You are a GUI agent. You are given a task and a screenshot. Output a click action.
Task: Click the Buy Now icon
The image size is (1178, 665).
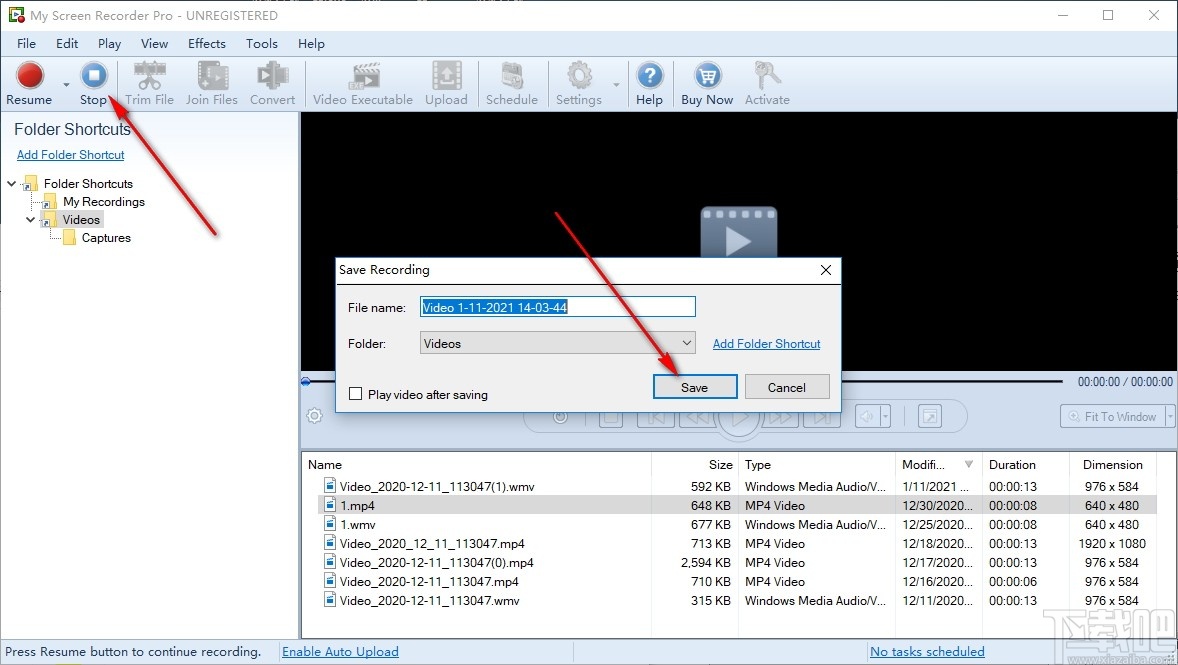tap(707, 83)
